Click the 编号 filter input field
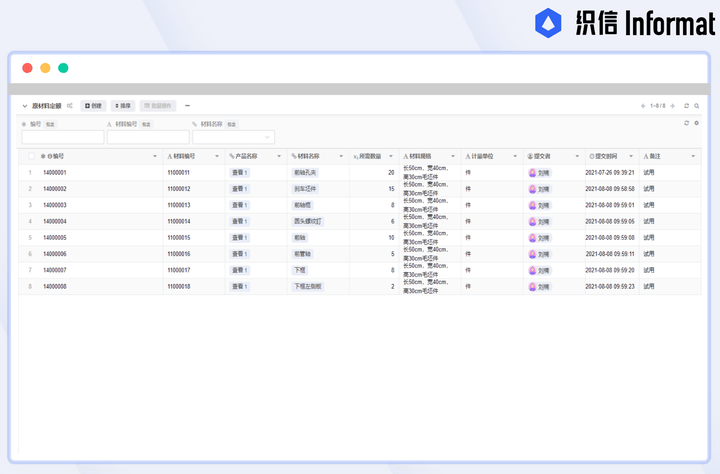Viewport: 720px width, 474px height. click(63, 137)
